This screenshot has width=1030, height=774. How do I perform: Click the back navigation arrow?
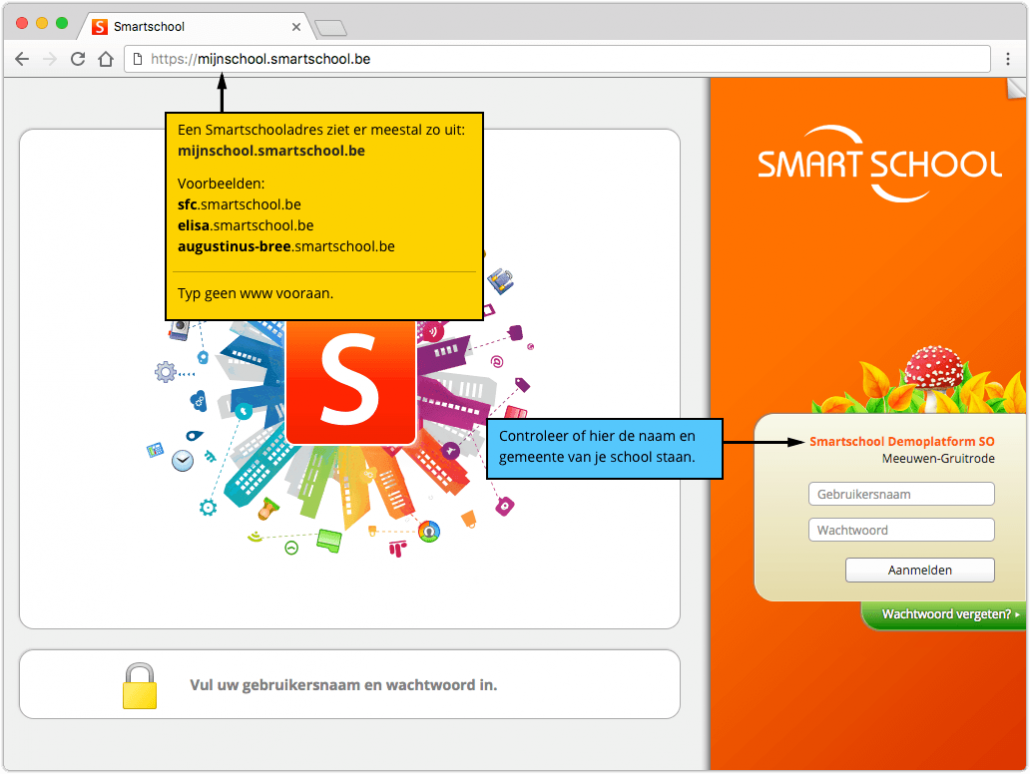click(22, 59)
